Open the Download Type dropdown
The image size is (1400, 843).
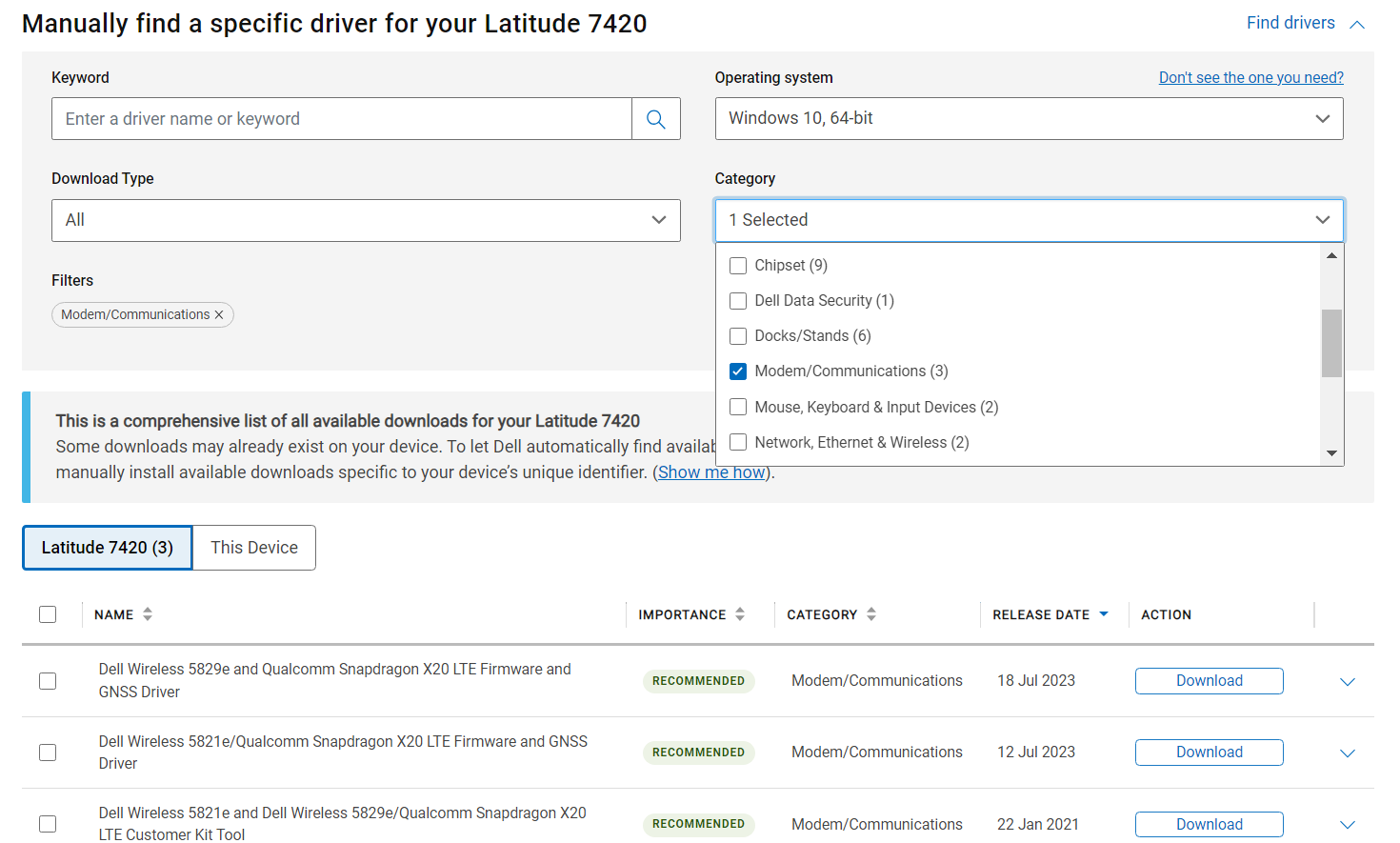tap(366, 220)
